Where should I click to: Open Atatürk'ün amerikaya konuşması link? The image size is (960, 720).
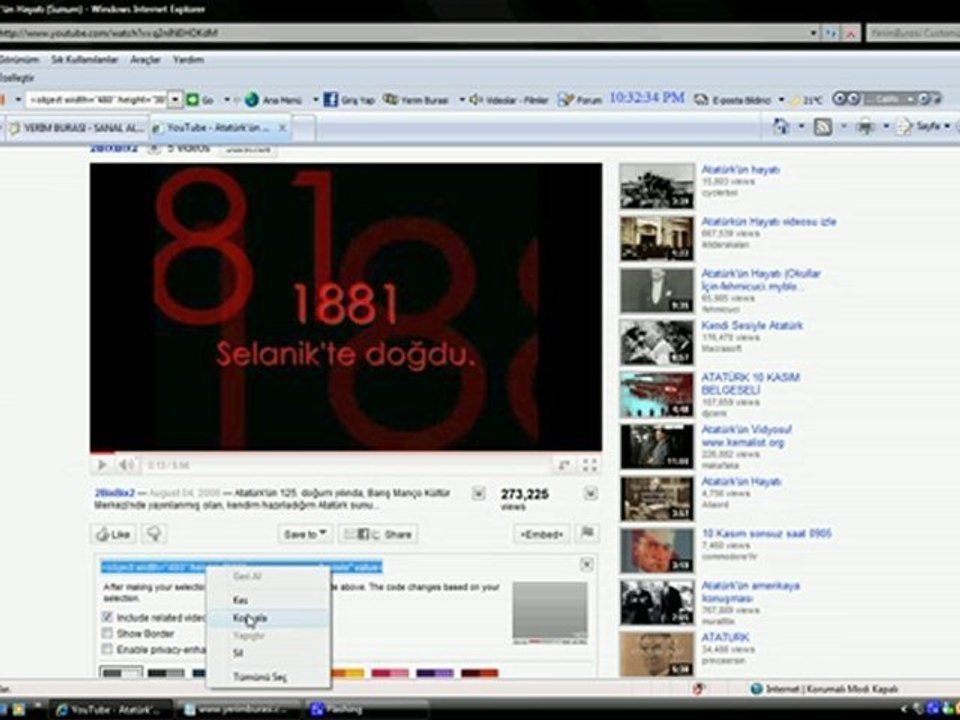pos(751,591)
